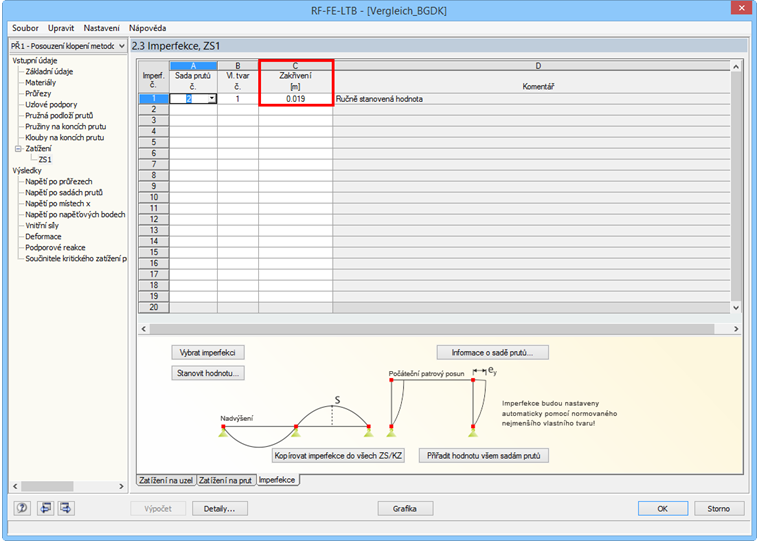Close the RF-FE-LTB window
The image size is (760, 541).
pos(741,8)
